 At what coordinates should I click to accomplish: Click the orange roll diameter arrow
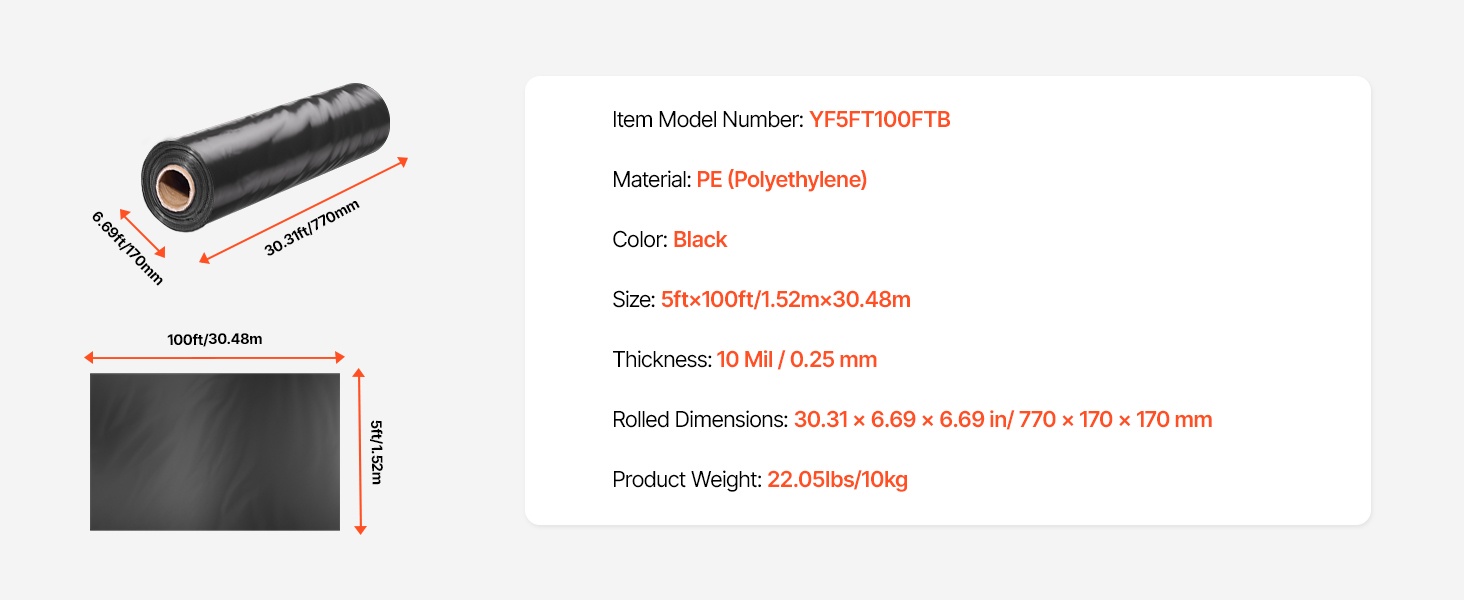[142, 234]
